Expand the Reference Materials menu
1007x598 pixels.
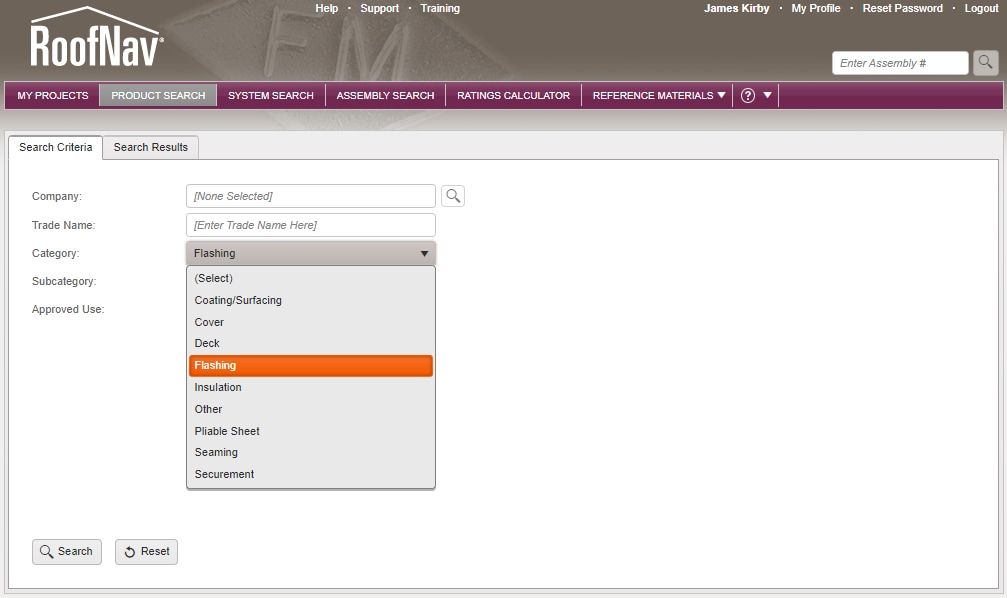pos(659,96)
